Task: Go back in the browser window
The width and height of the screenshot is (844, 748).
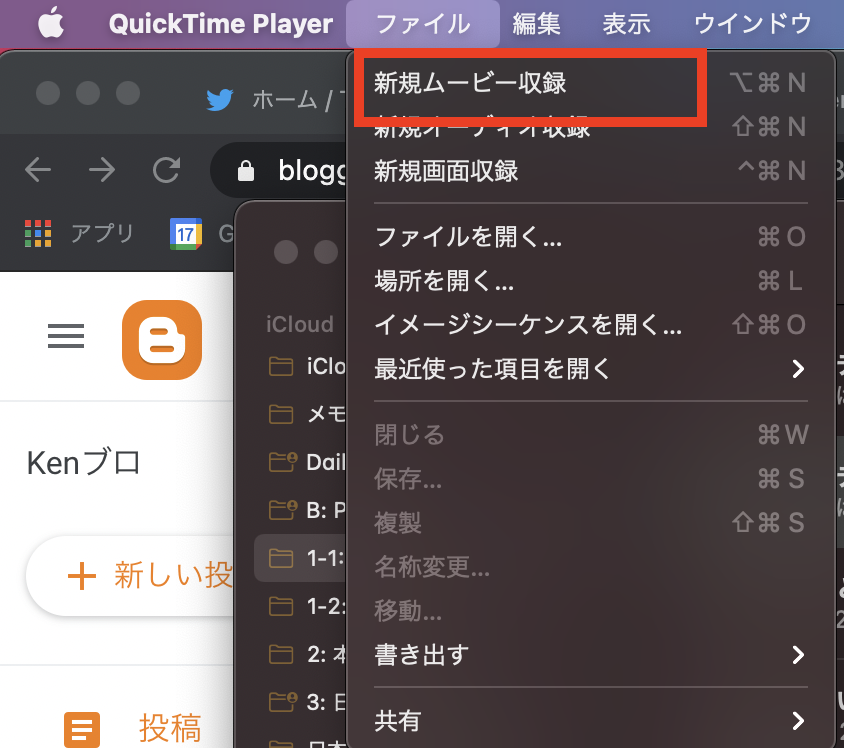Action: (38, 170)
